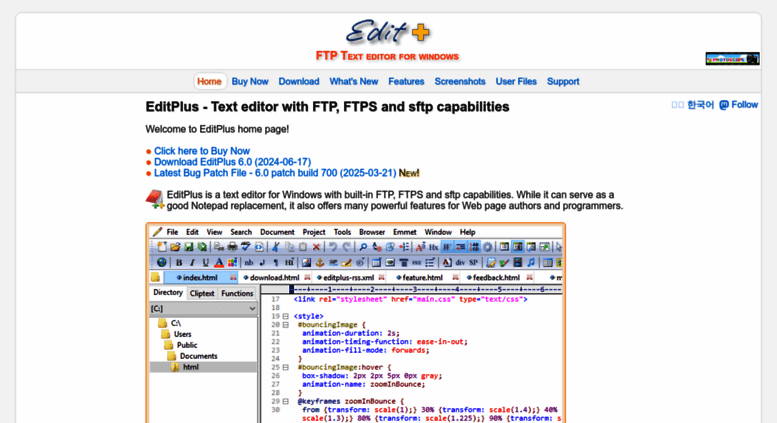Click the Find magnifier icon
This screenshot has height=423, width=777.
click(x=363, y=247)
